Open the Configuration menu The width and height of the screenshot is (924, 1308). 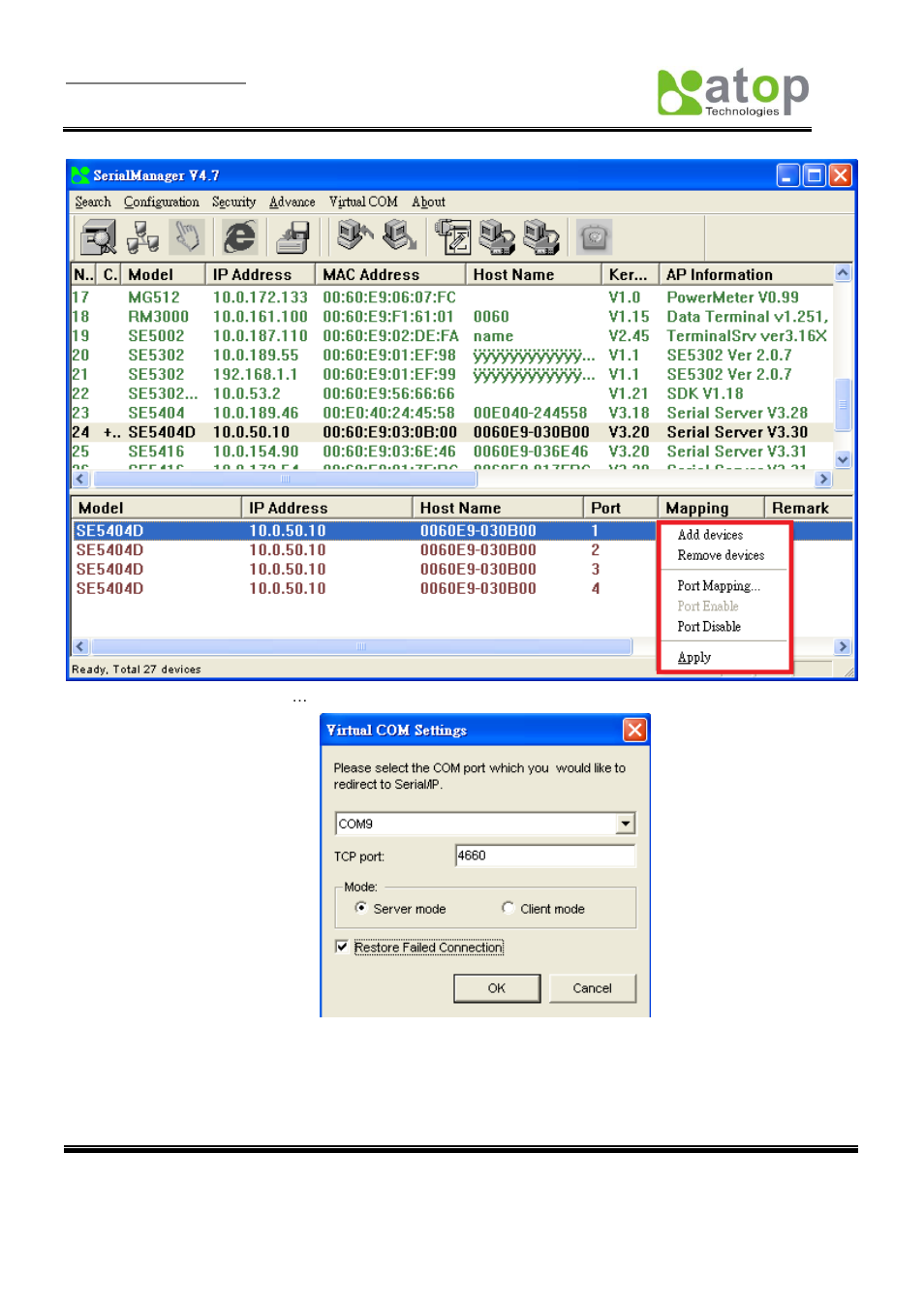(x=161, y=202)
